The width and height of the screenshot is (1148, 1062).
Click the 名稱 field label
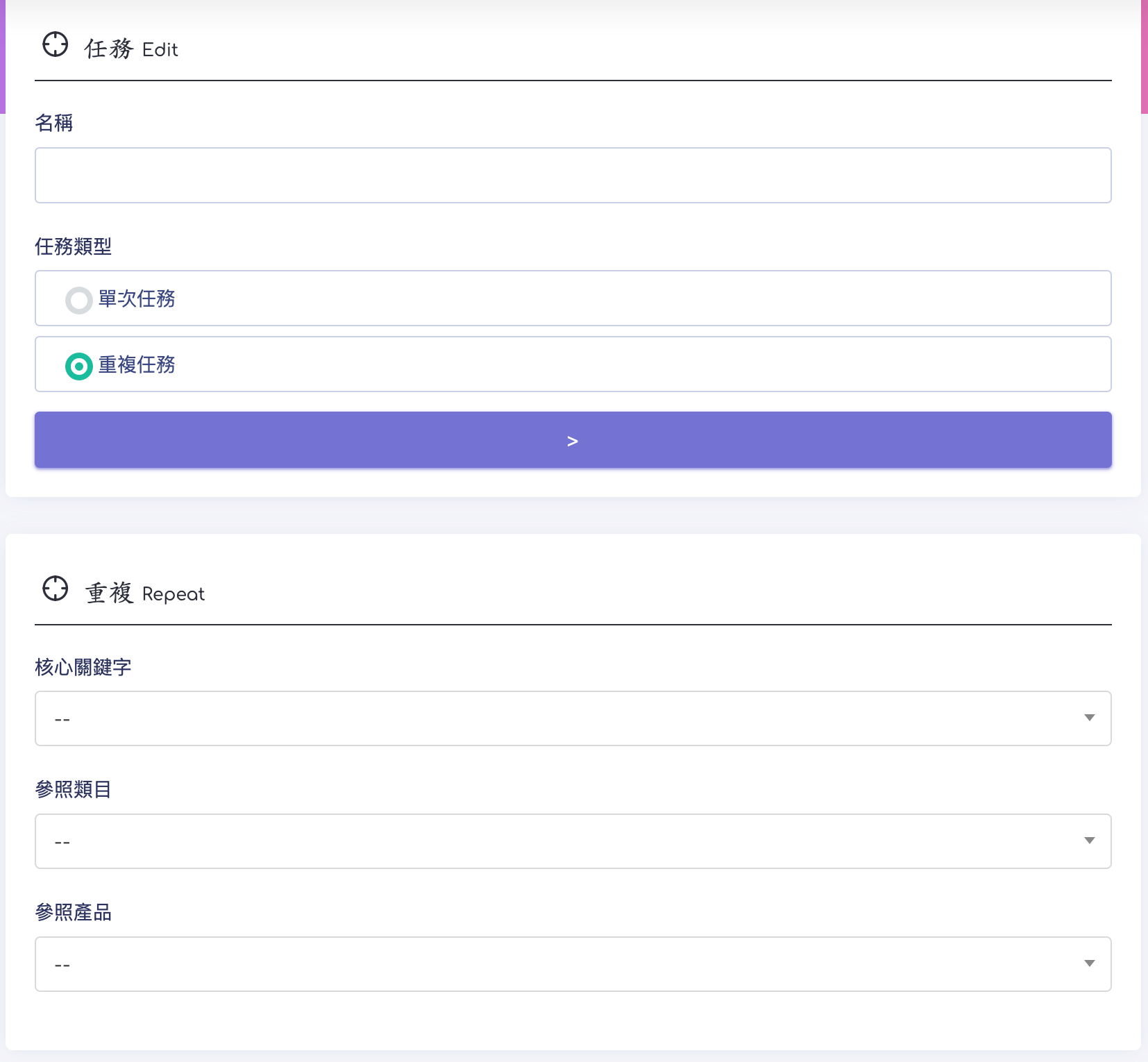click(54, 123)
